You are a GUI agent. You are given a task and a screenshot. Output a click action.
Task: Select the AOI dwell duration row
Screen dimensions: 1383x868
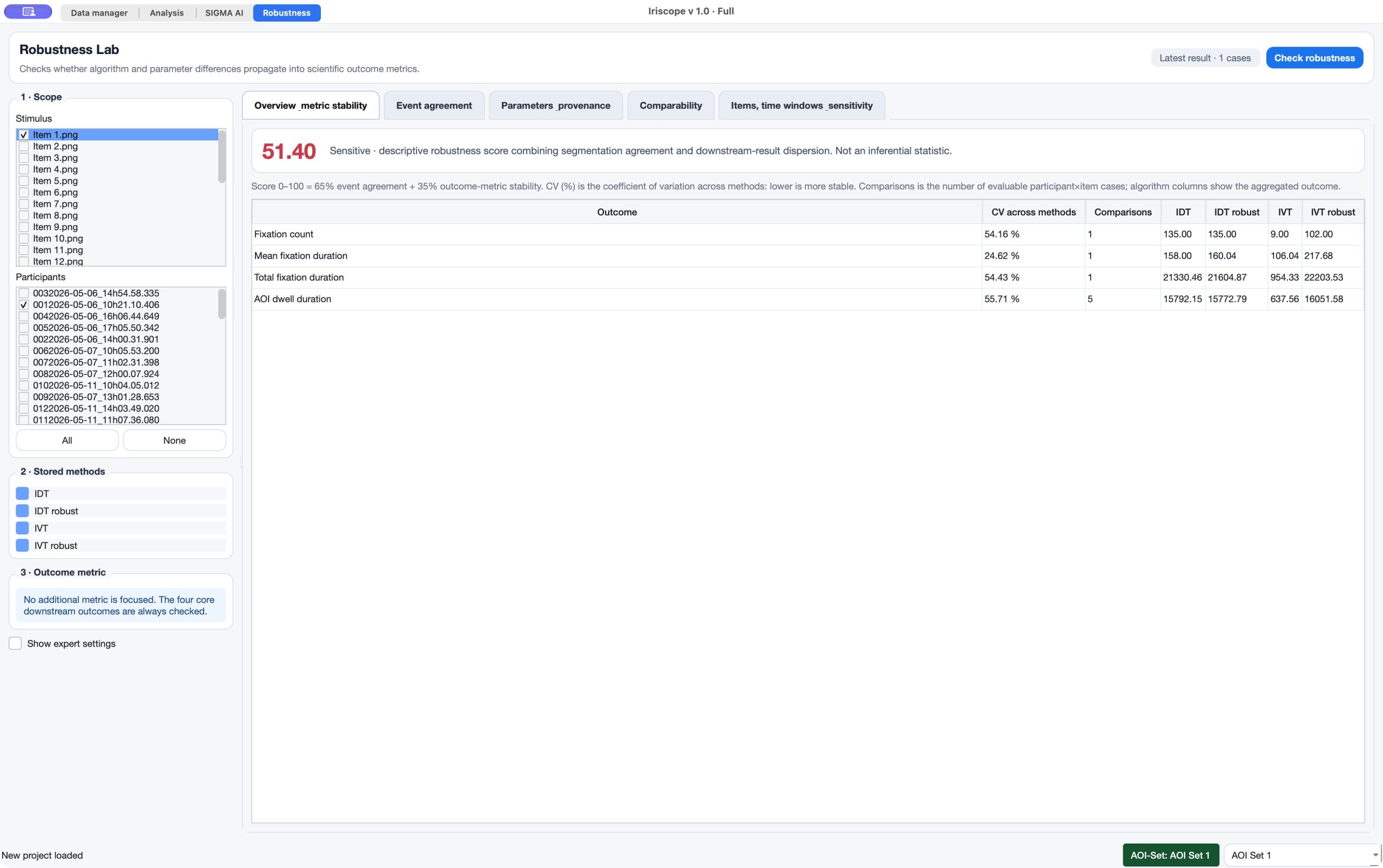pyautogui.click(x=808, y=299)
